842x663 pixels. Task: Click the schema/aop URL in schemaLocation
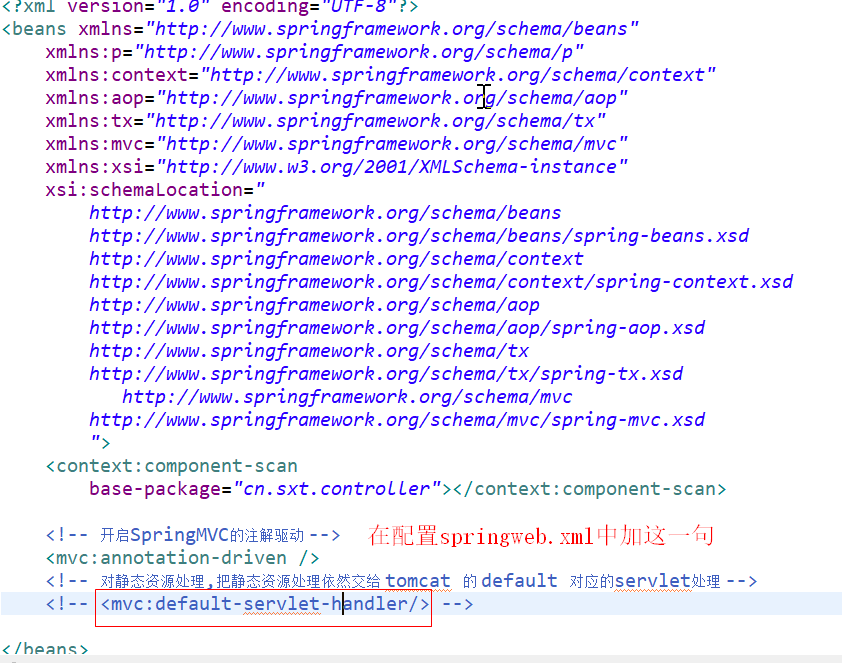[x=314, y=305]
